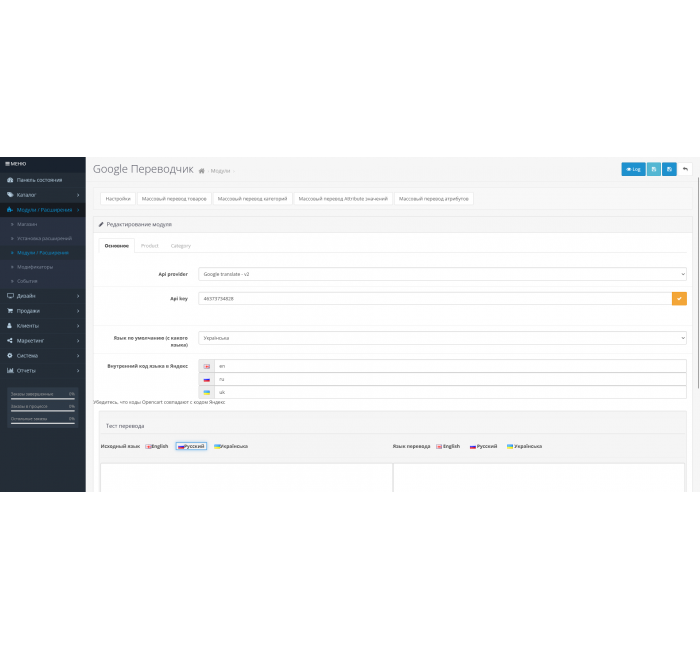Expand the Отчеты menu chevron

pos(78,371)
